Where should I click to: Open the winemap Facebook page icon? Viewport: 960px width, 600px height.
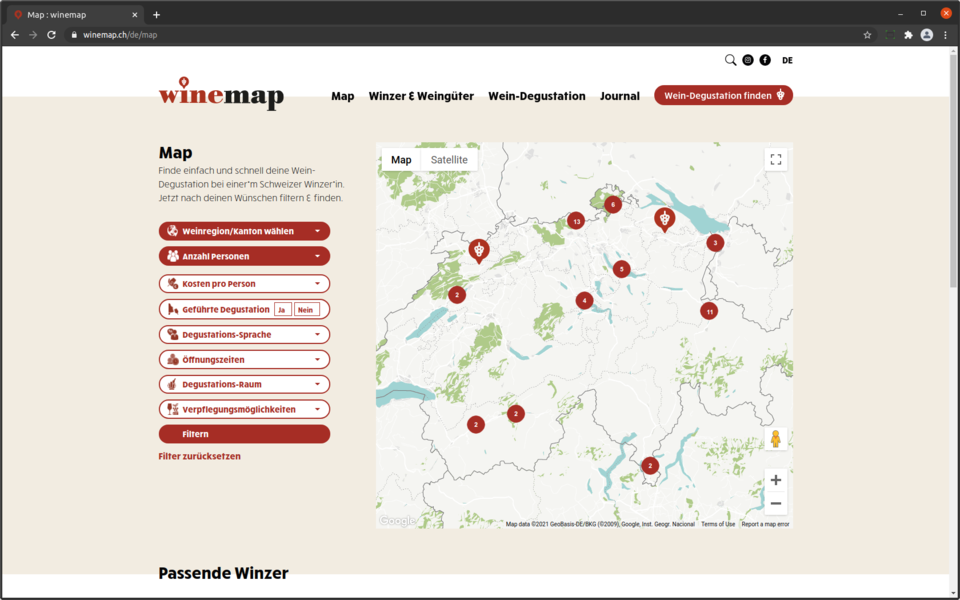tap(765, 60)
